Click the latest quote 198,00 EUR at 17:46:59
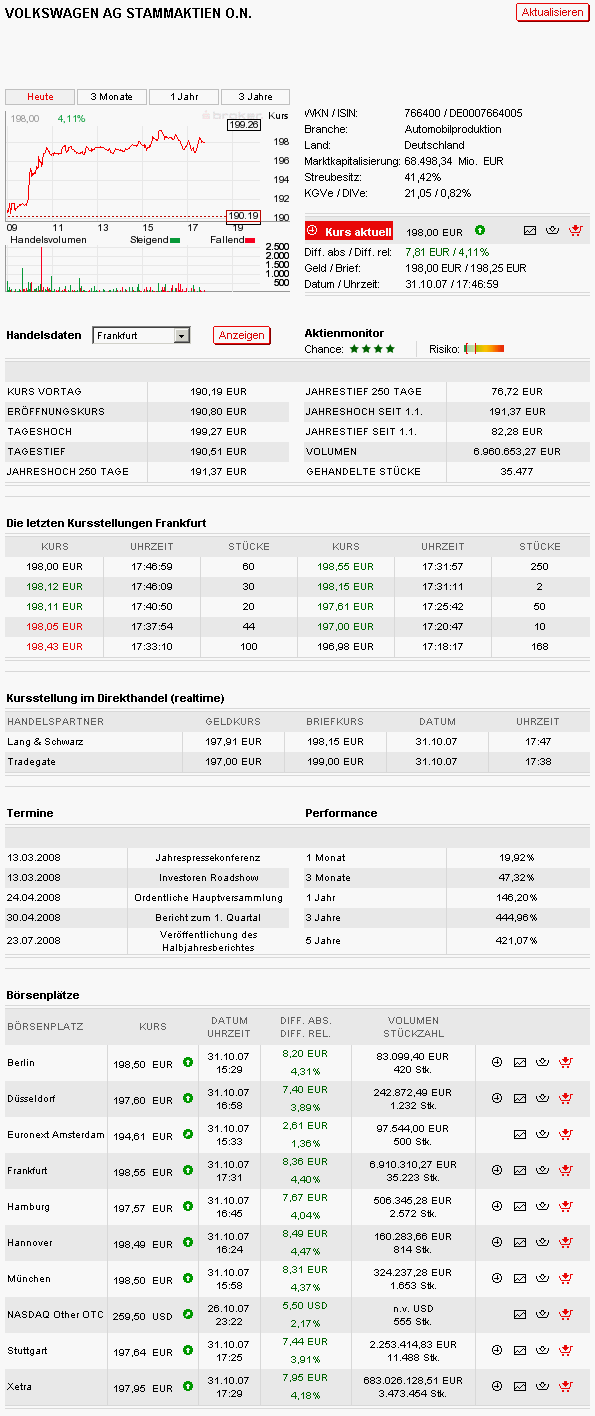Screen dimensions: 595x1416 pos(55,566)
